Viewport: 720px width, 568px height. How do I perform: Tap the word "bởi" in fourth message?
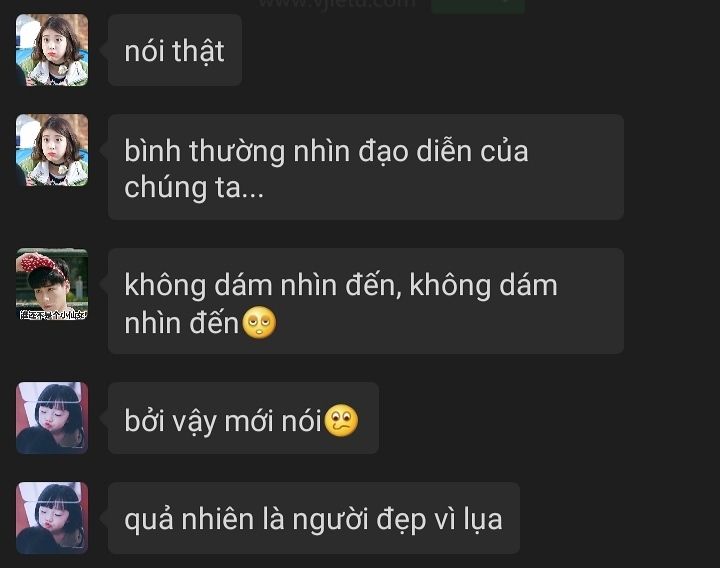tap(145, 420)
